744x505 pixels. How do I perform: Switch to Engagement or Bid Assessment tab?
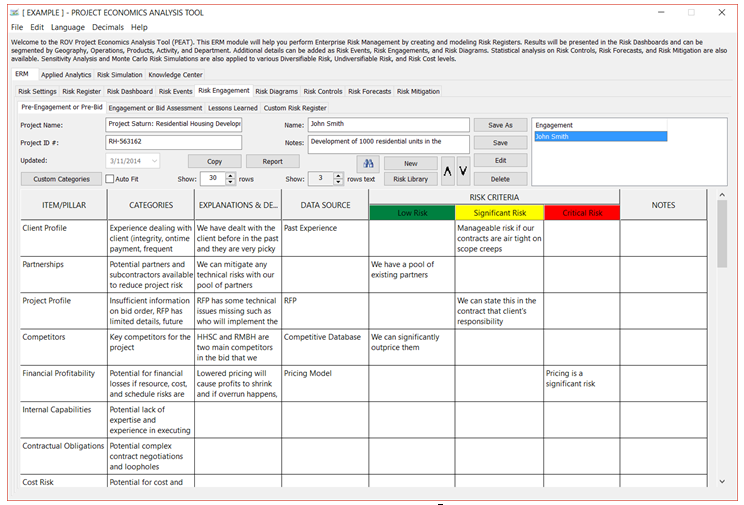pyautogui.click(x=155, y=108)
